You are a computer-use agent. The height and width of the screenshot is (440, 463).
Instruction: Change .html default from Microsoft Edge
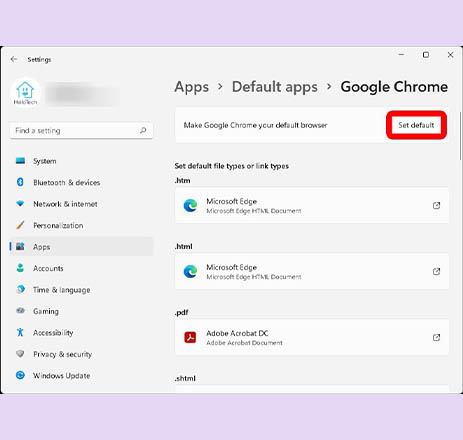[312, 271]
